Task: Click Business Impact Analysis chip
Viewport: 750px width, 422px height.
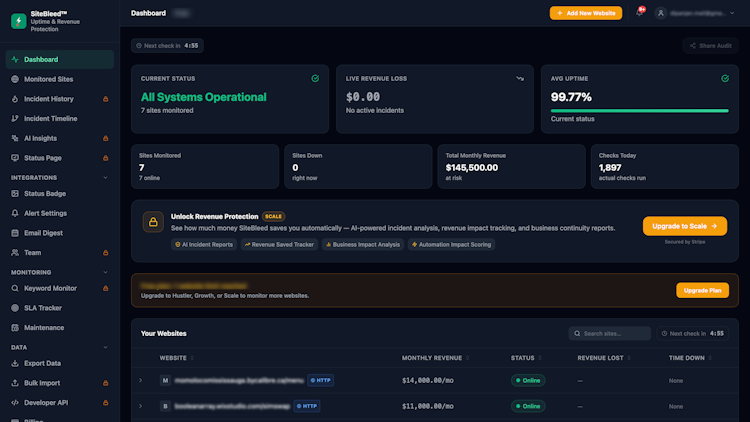Action: [x=363, y=244]
